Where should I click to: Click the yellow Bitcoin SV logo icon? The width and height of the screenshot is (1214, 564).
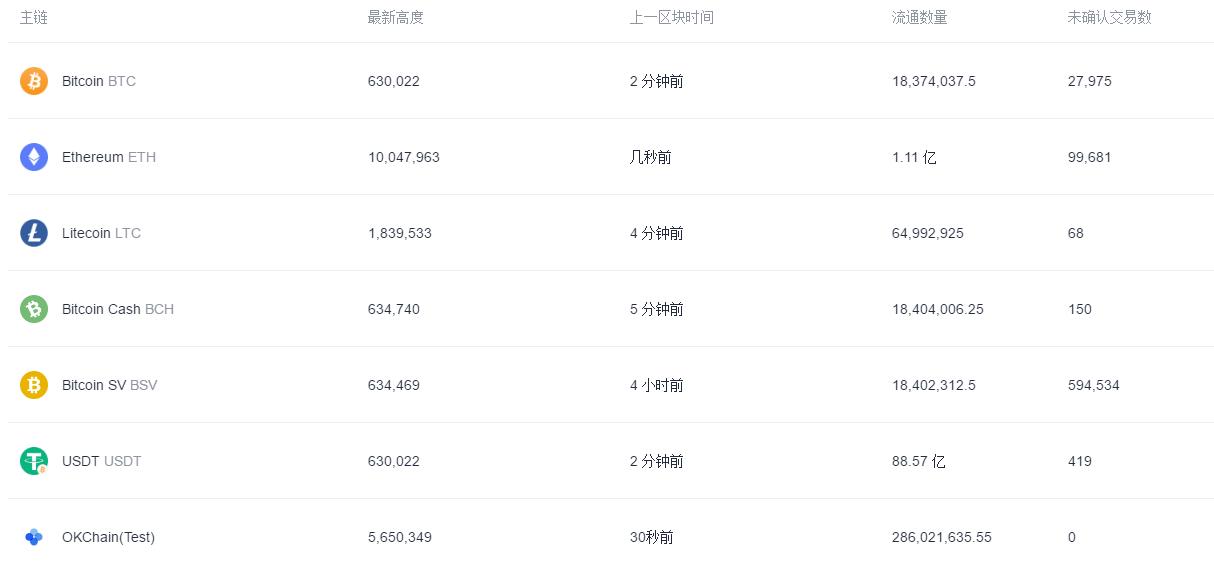coord(34,385)
